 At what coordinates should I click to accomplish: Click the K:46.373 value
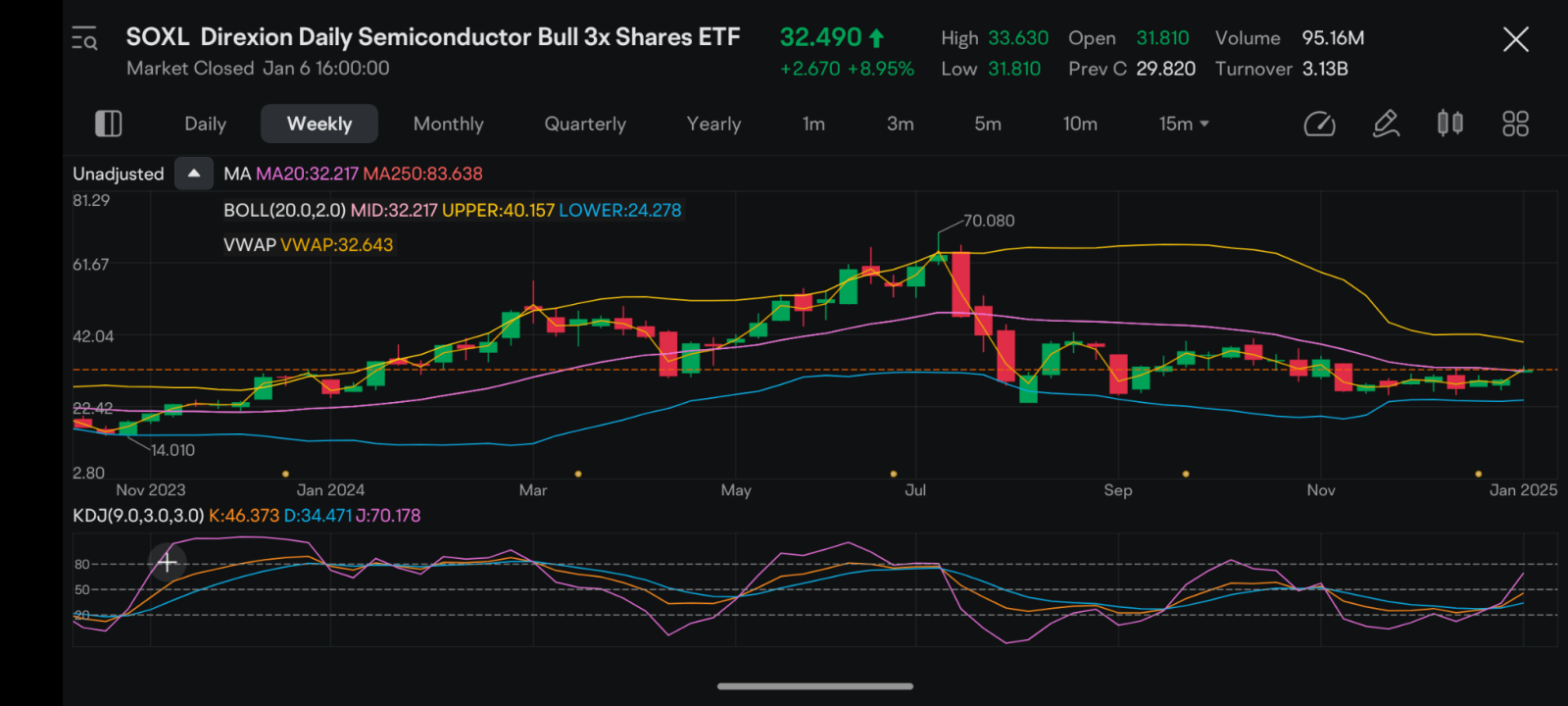pos(244,516)
